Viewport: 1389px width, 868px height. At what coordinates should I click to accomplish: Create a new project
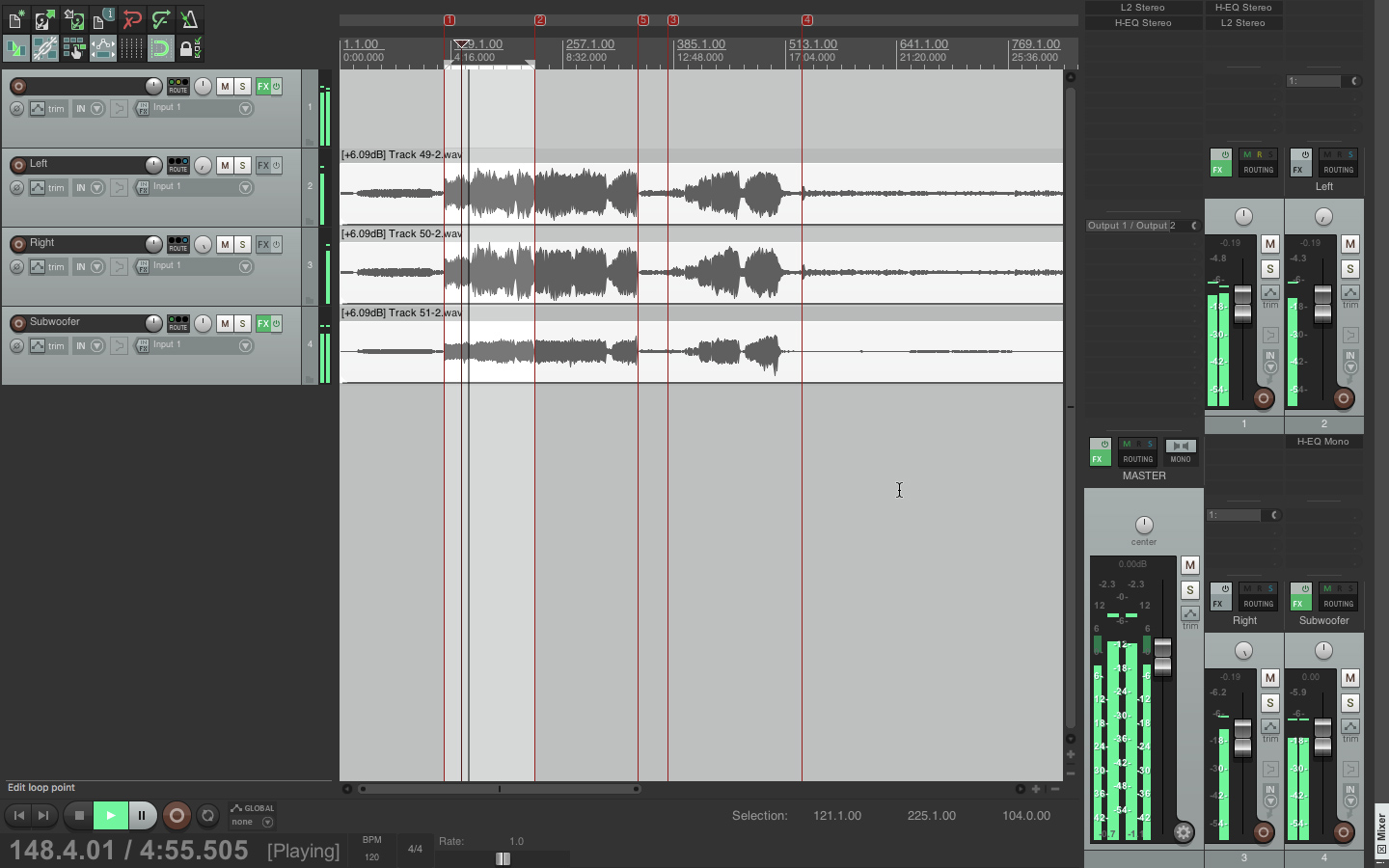click(x=15, y=18)
